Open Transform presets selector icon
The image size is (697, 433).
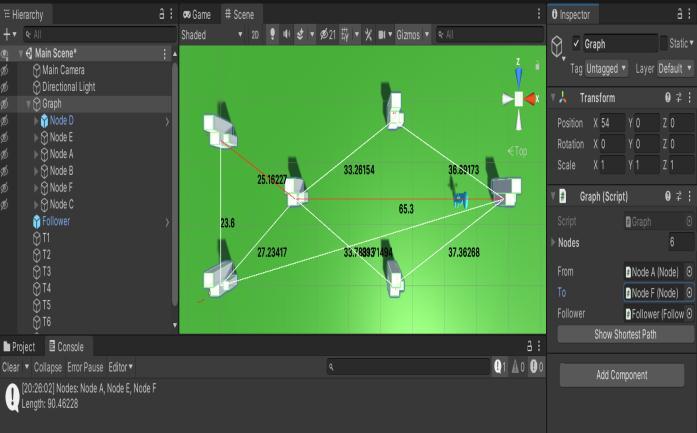pyautogui.click(x=679, y=98)
